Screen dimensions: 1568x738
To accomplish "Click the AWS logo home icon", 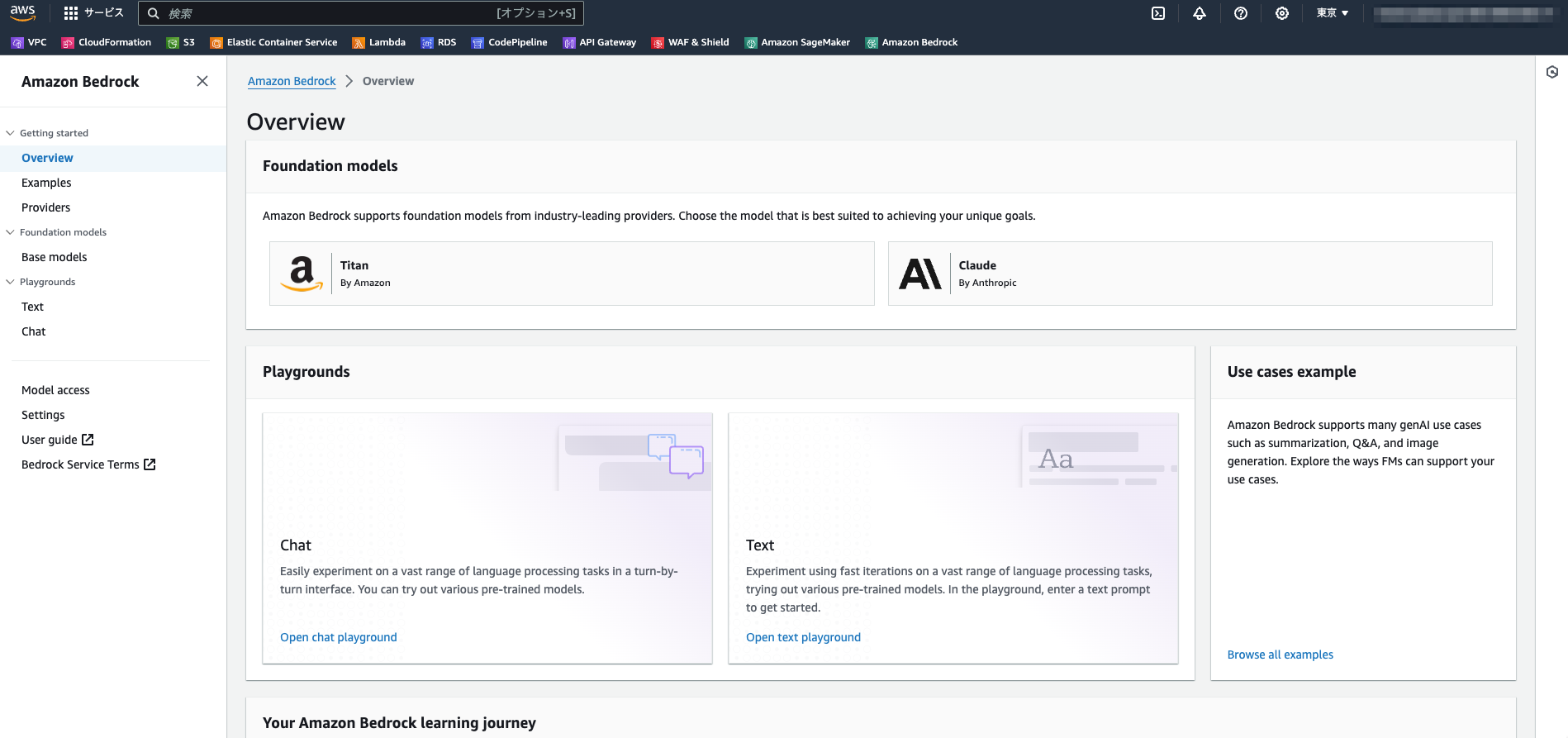I will [x=23, y=13].
